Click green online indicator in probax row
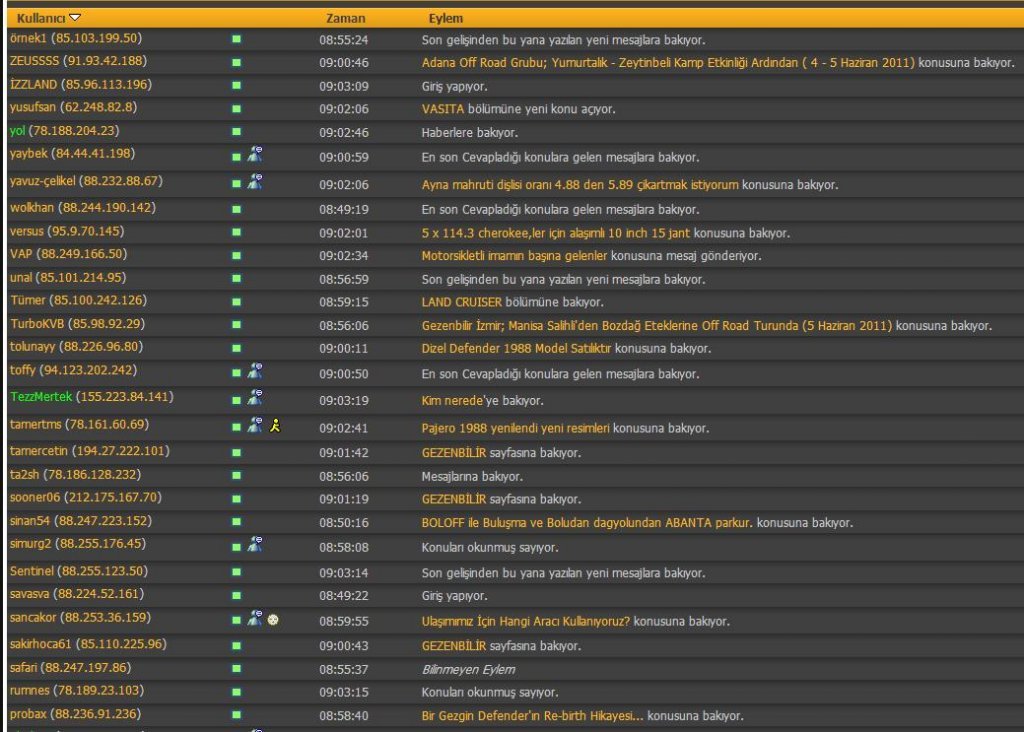This screenshot has width=1024, height=732. (x=237, y=716)
